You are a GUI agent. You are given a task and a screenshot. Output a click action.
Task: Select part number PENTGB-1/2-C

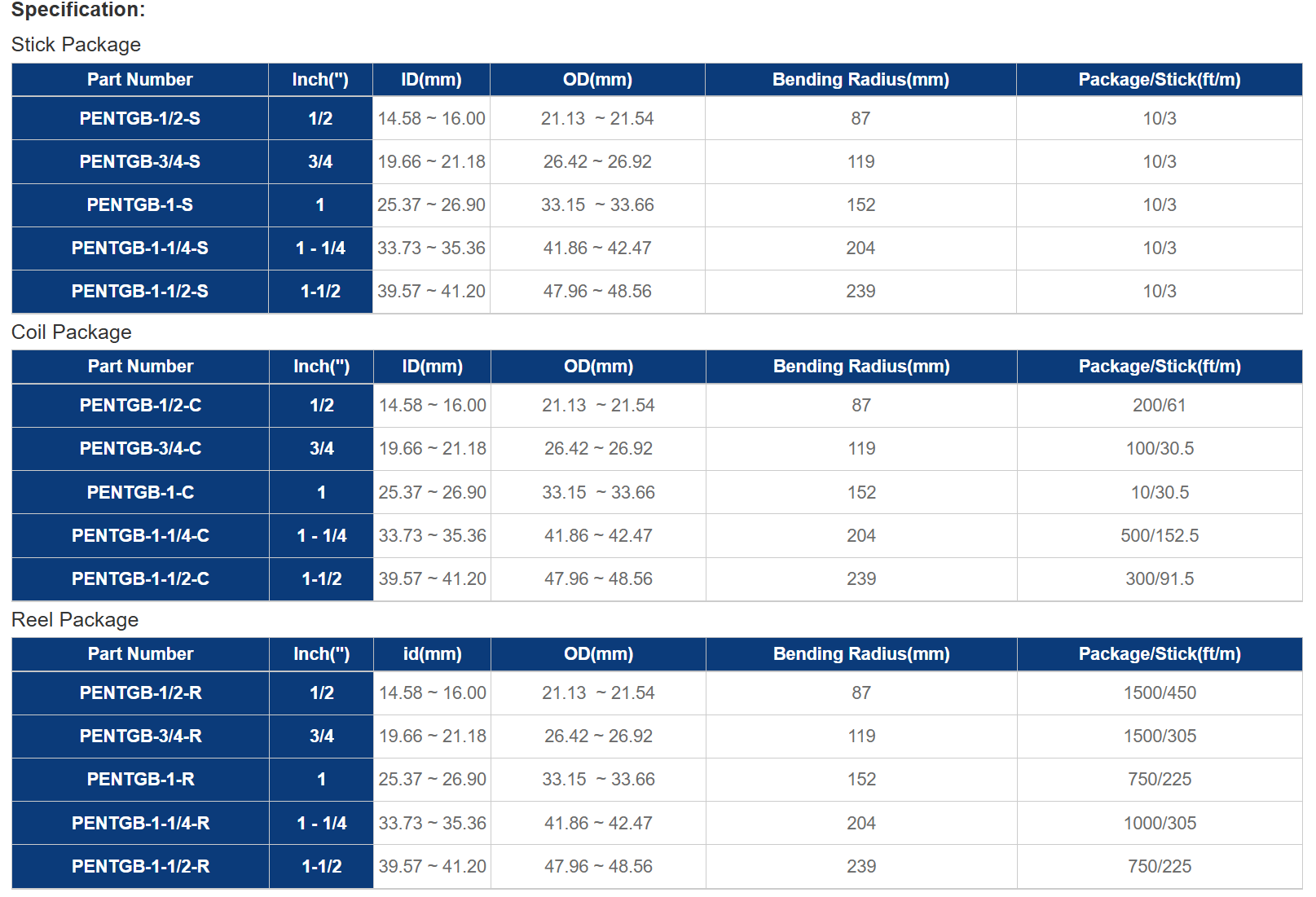click(x=140, y=406)
